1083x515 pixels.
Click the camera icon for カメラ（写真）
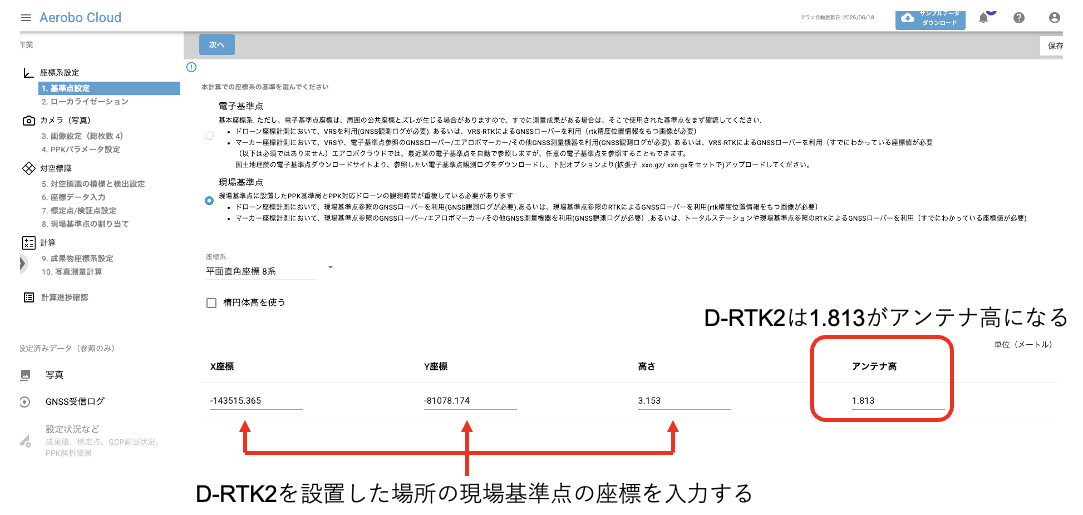coord(28,121)
